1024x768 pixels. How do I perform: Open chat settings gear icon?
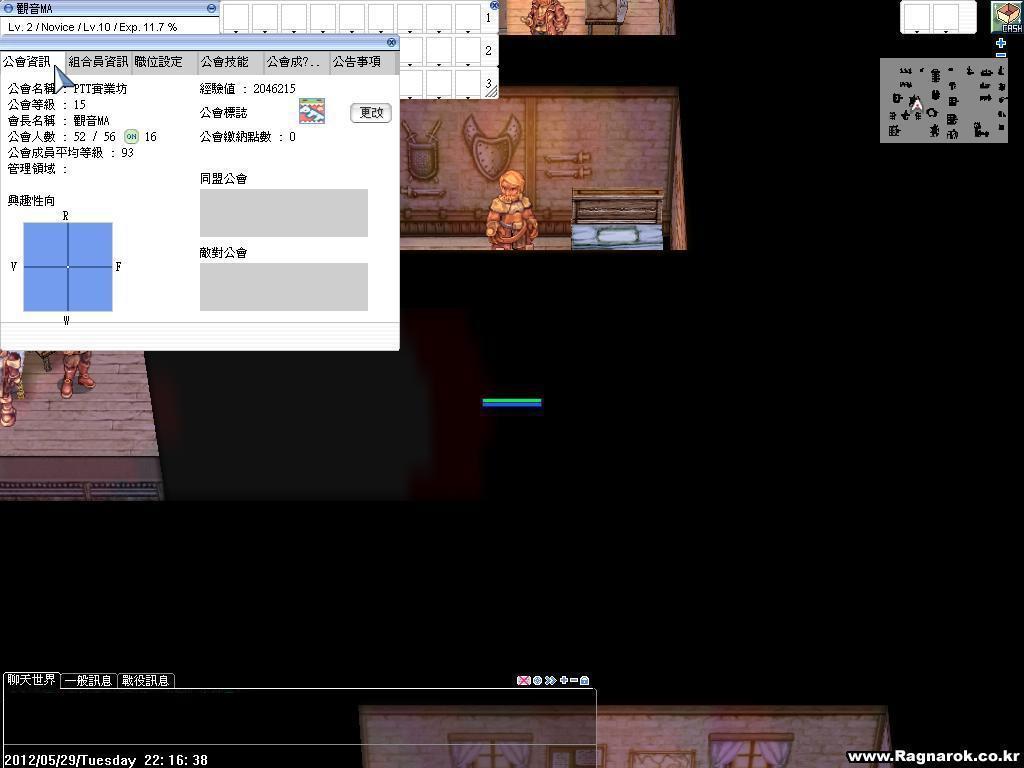coord(537,680)
